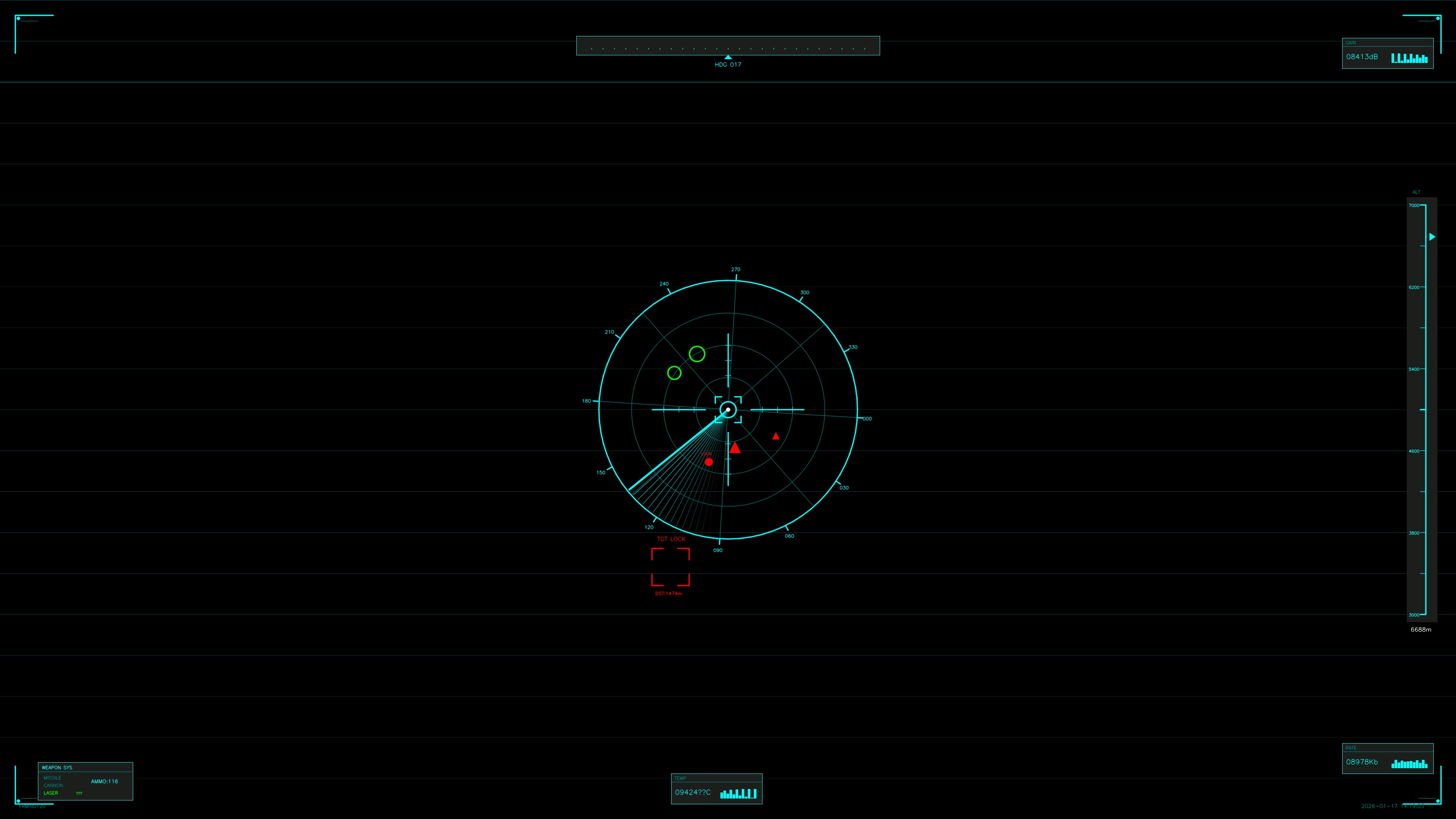This screenshot has width=1456, height=819.
Task: Click the heading compass tape bar
Action: point(728,46)
